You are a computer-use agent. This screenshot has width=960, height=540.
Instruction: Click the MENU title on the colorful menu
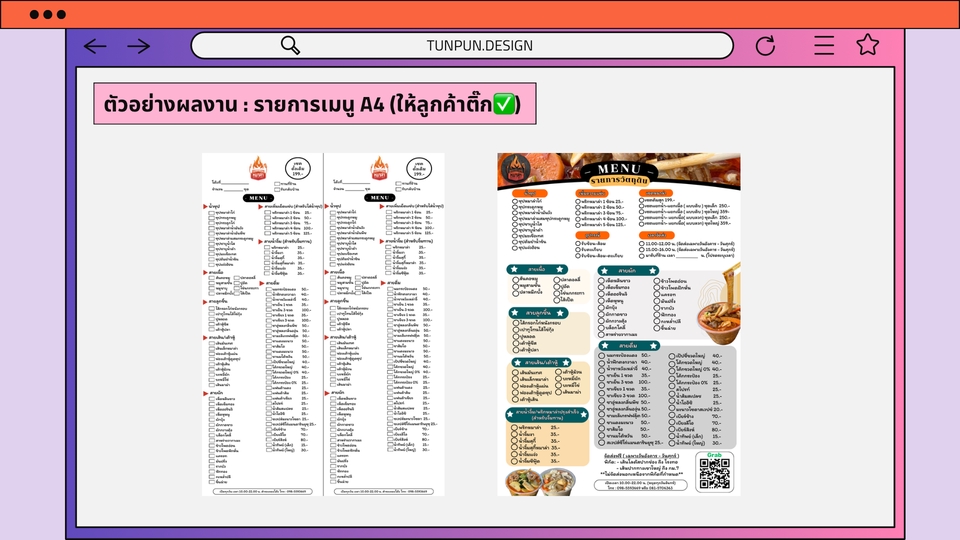619,168
